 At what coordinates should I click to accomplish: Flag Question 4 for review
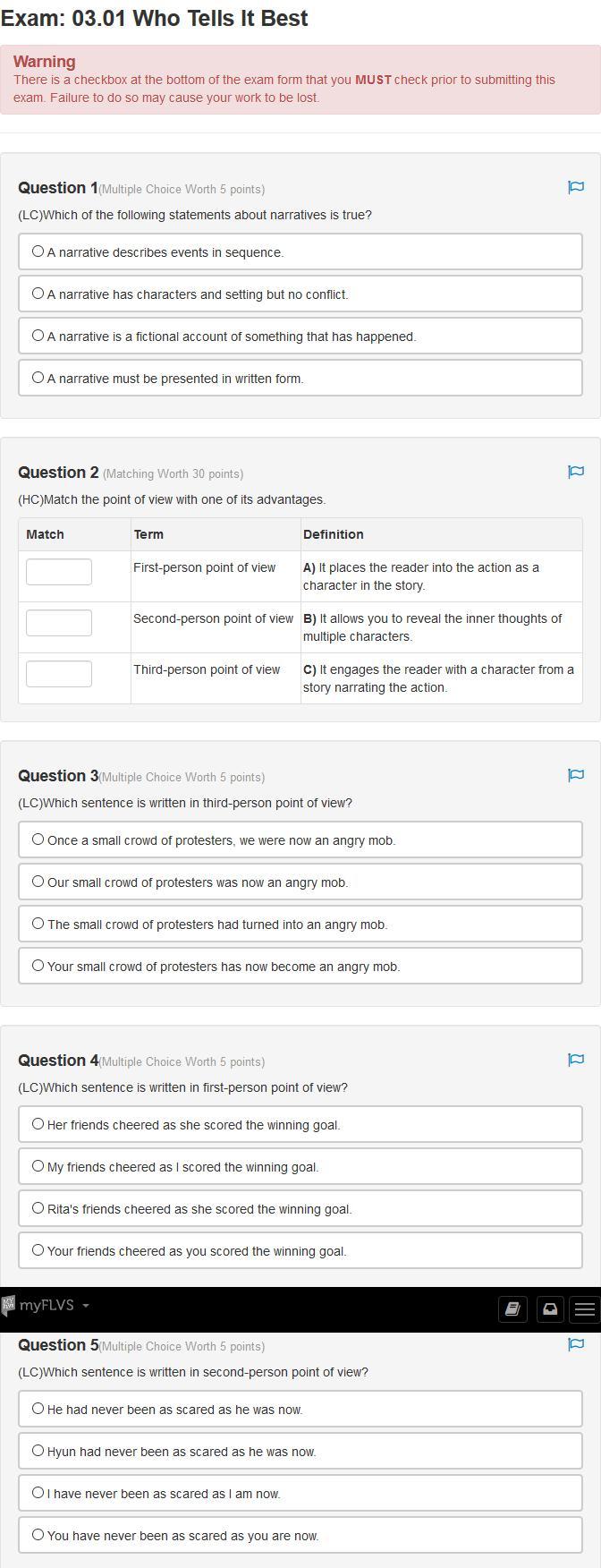576,1060
